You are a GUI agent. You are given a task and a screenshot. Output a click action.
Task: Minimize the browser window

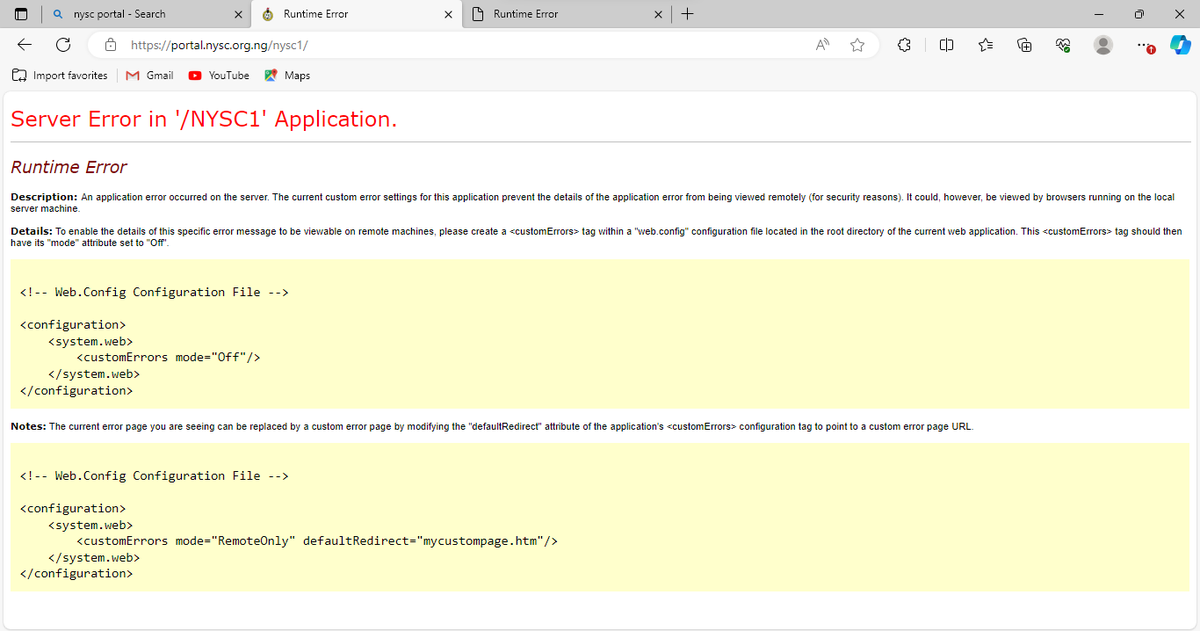click(x=1098, y=14)
